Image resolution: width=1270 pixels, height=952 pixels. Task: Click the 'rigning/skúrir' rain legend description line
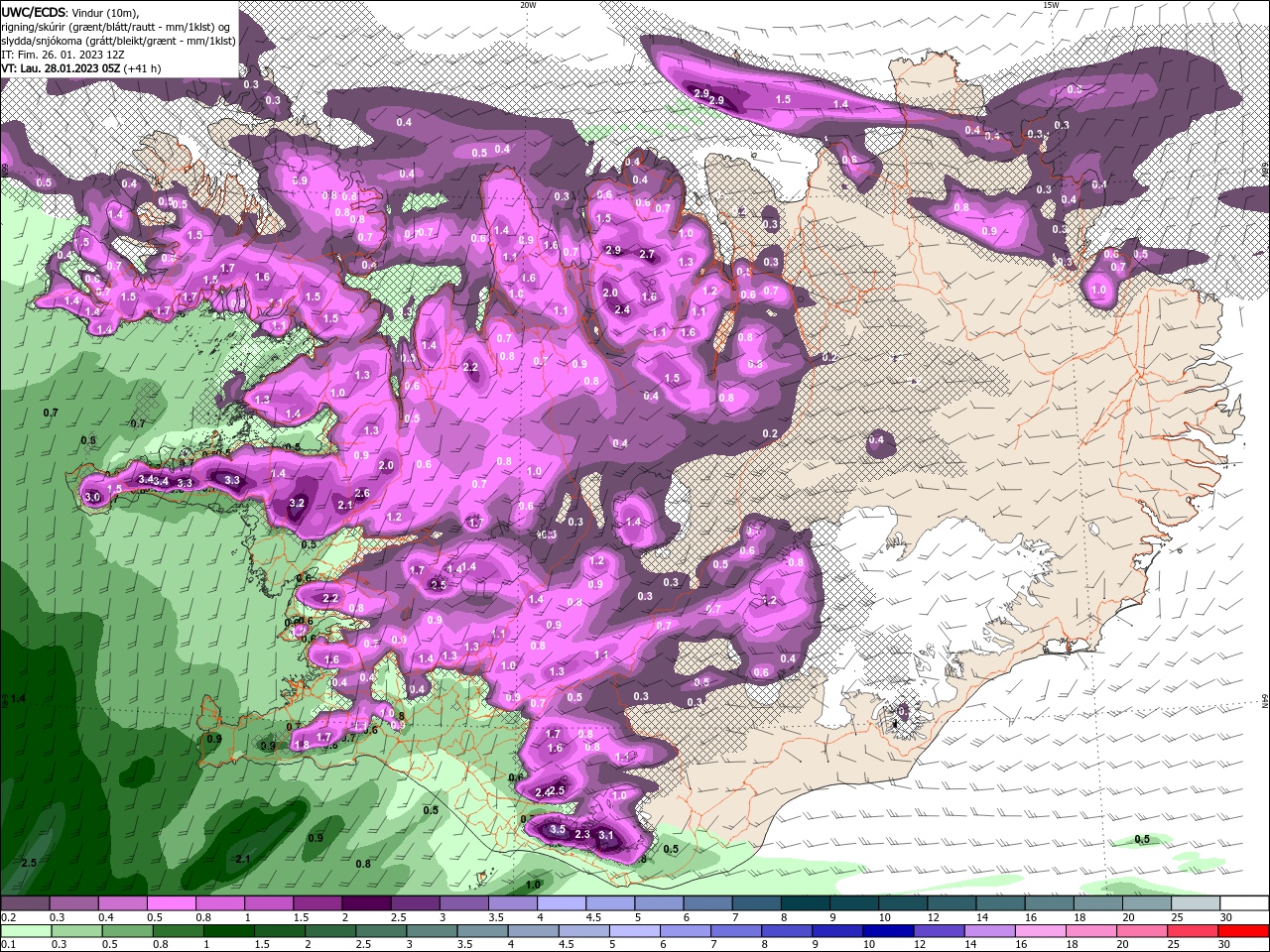(x=116, y=26)
